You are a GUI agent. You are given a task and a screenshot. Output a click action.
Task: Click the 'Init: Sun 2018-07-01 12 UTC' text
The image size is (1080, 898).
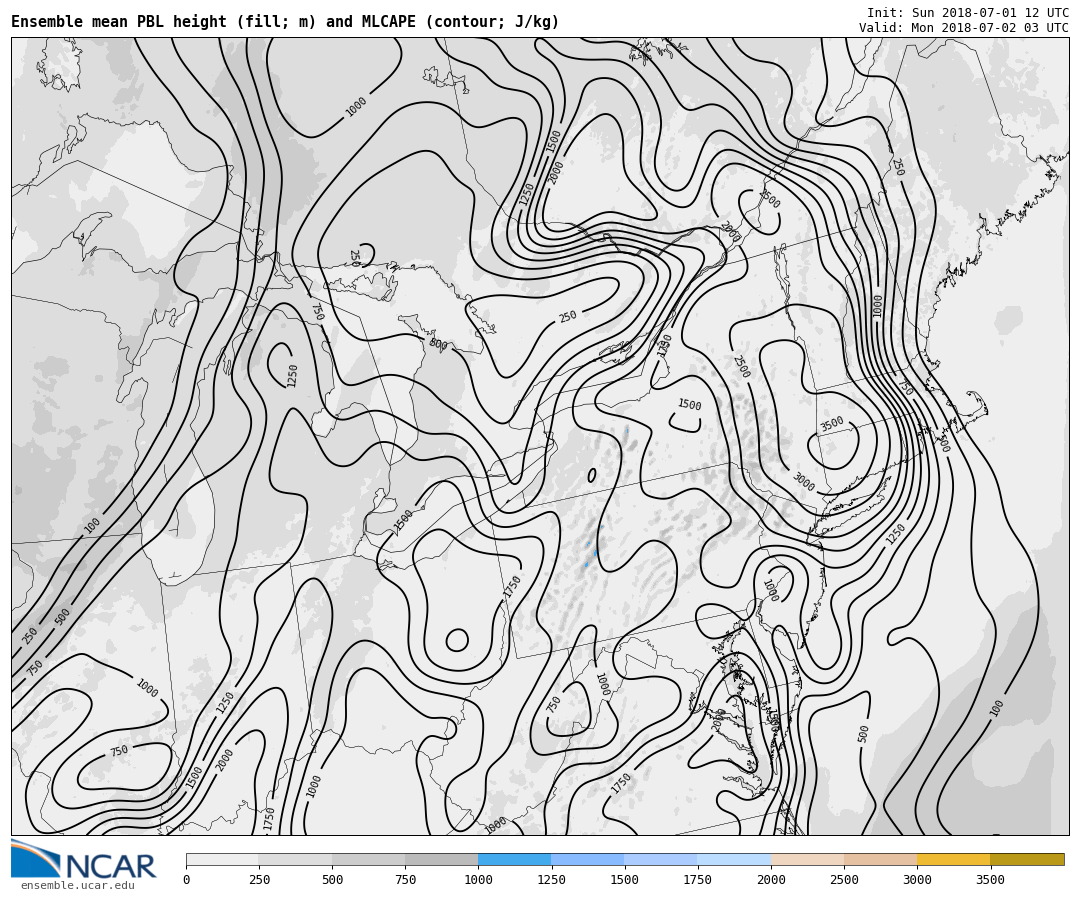pyautogui.click(x=968, y=12)
